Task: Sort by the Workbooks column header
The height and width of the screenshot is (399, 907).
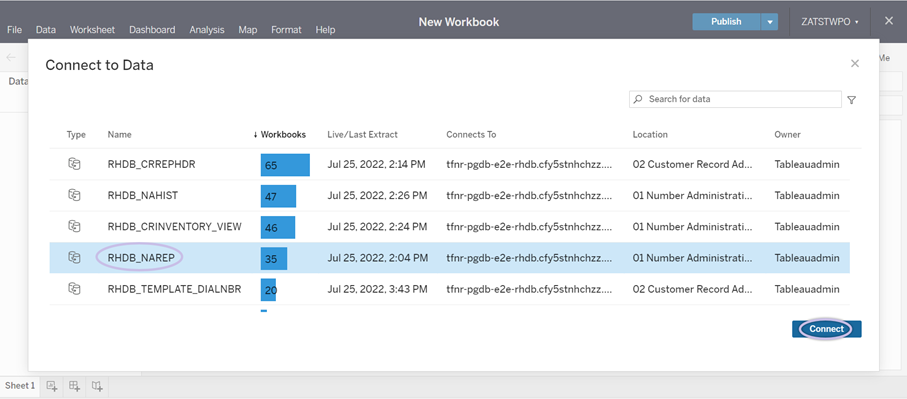Action: 280,135
